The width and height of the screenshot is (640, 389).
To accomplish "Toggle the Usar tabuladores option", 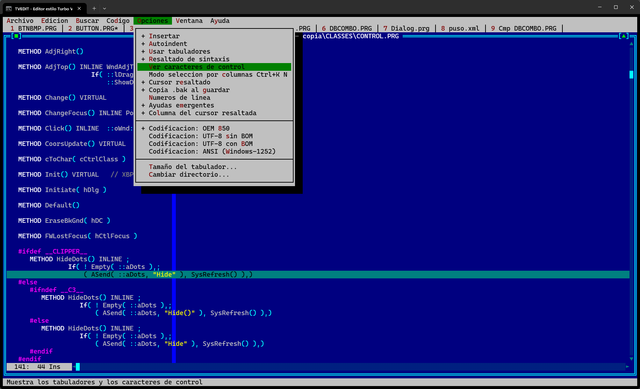I will pos(214,51).
